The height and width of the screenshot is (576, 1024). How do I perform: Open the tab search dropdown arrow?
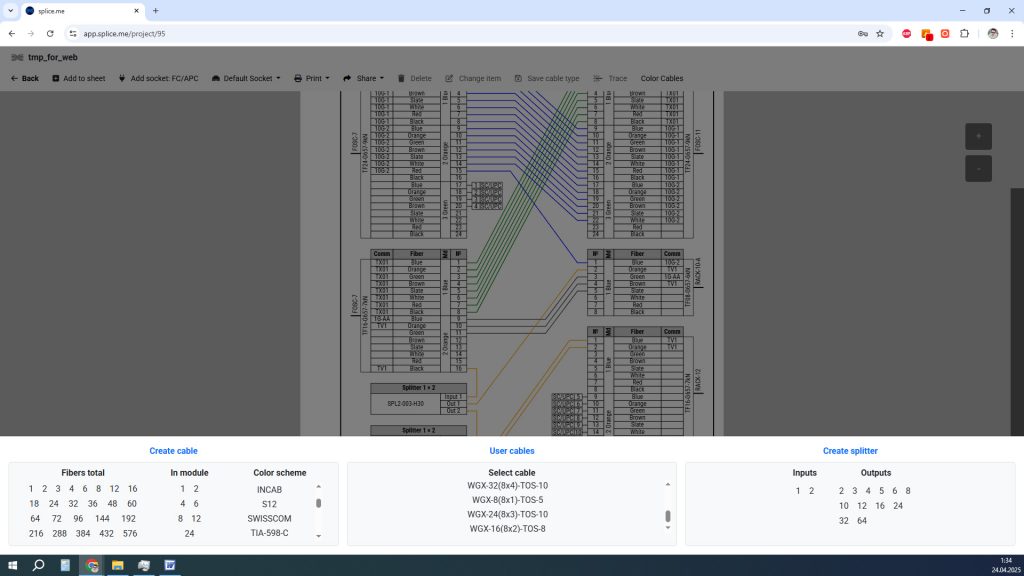pos(10,10)
